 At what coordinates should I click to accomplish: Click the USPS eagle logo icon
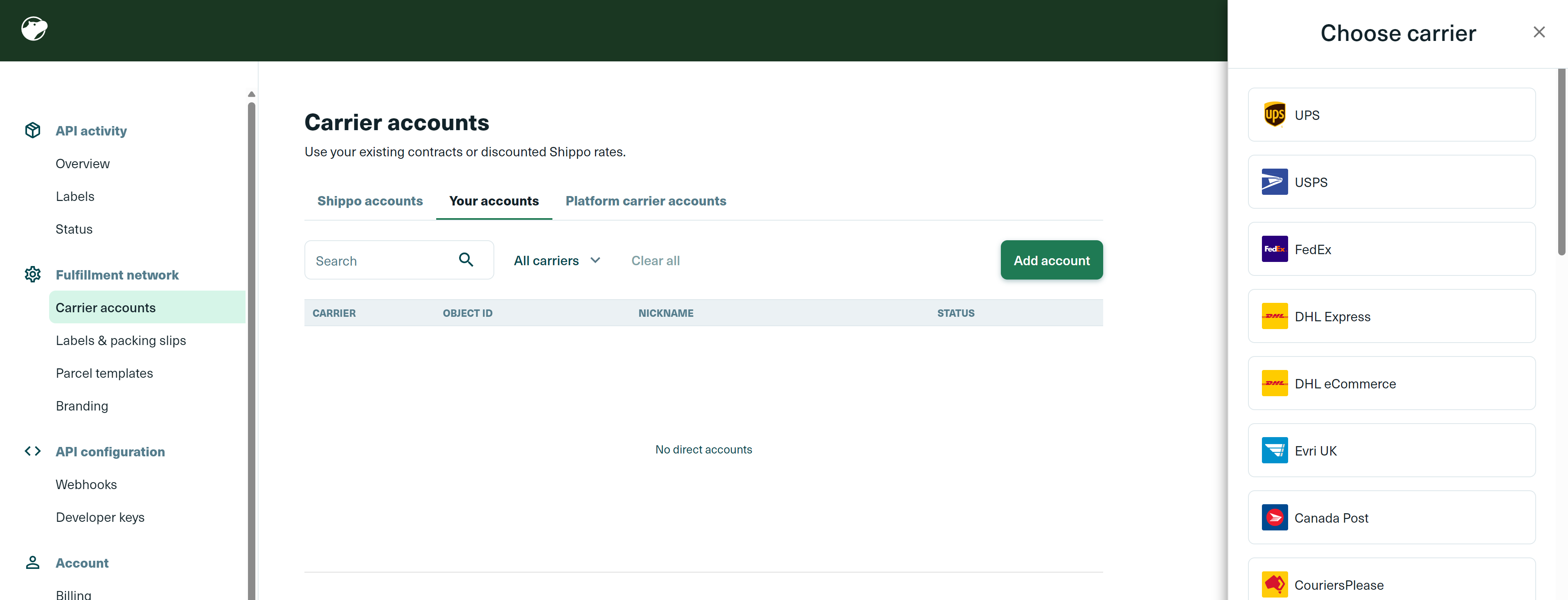(x=1274, y=182)
